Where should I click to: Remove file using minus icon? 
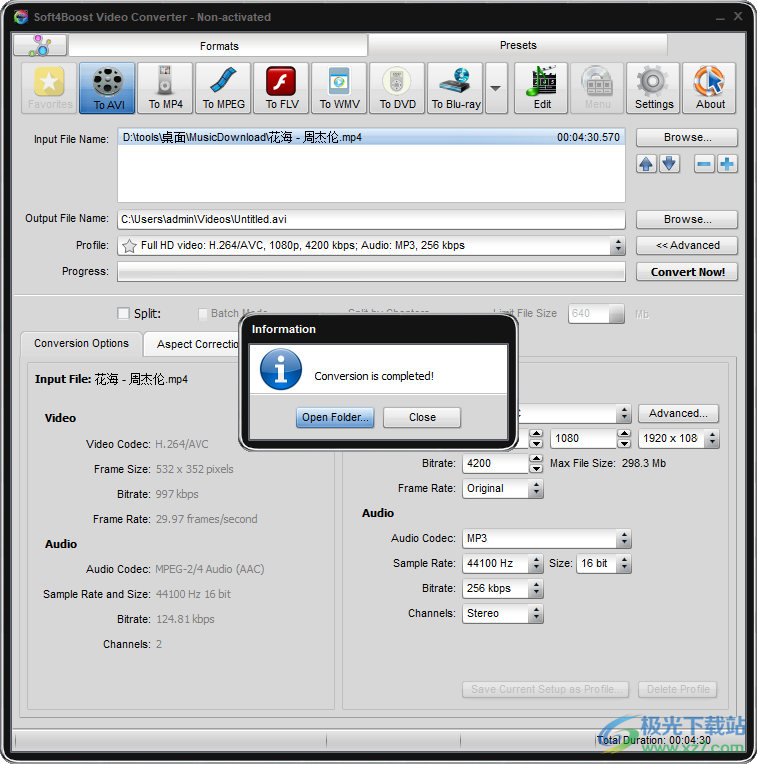[704, 164]
